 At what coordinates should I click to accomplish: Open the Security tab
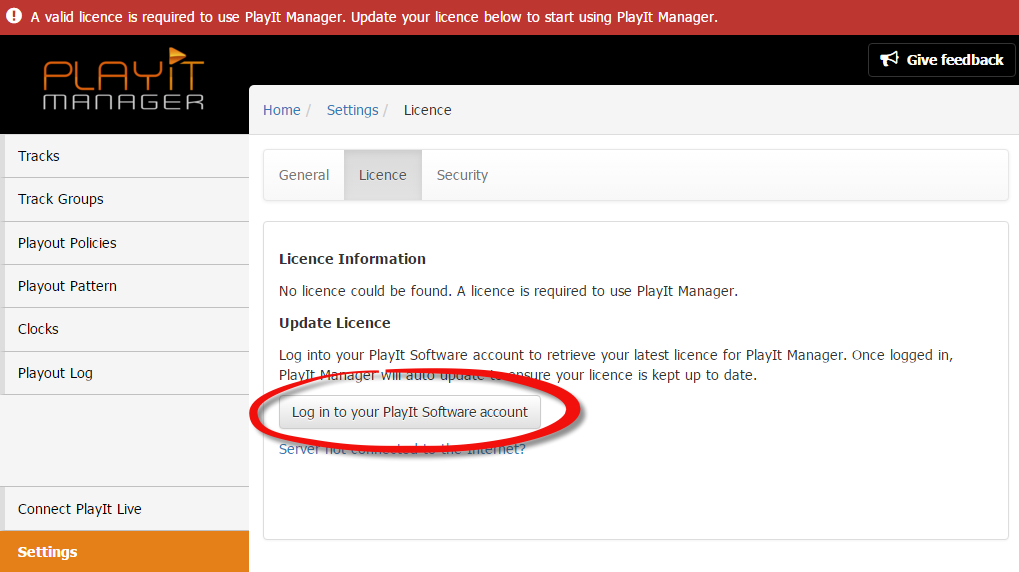[462, 175]
